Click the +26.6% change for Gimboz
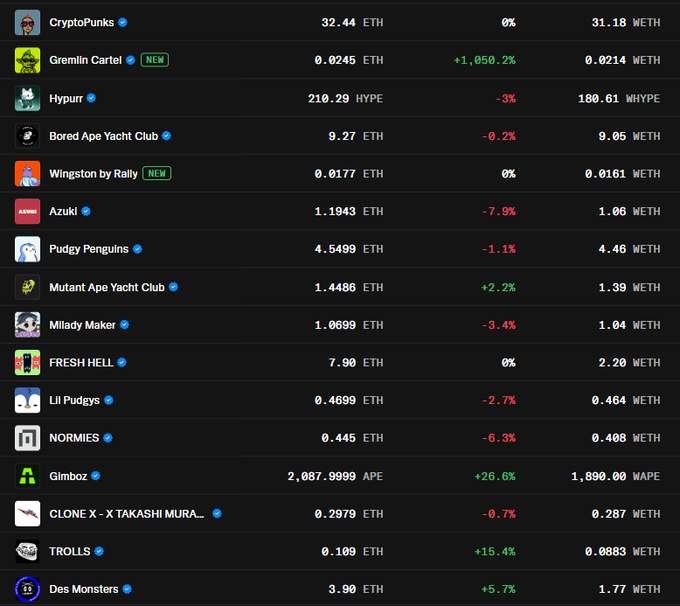This screenshot has height=606, width=680. [x=495, y=476]
